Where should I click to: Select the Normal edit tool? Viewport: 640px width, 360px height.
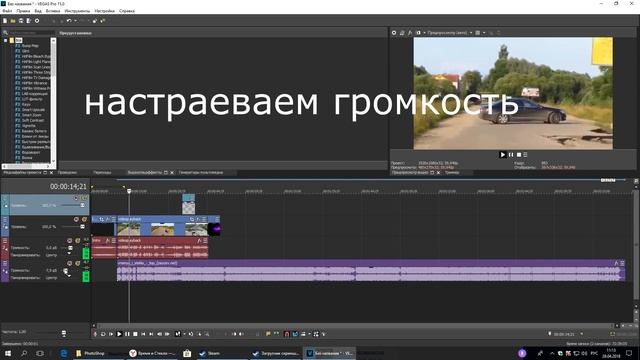tap(178, 334)
